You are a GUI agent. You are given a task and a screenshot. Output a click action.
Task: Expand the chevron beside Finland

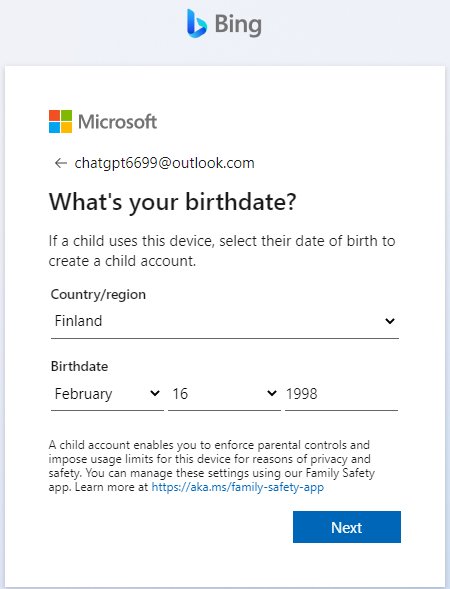point(390,321)
